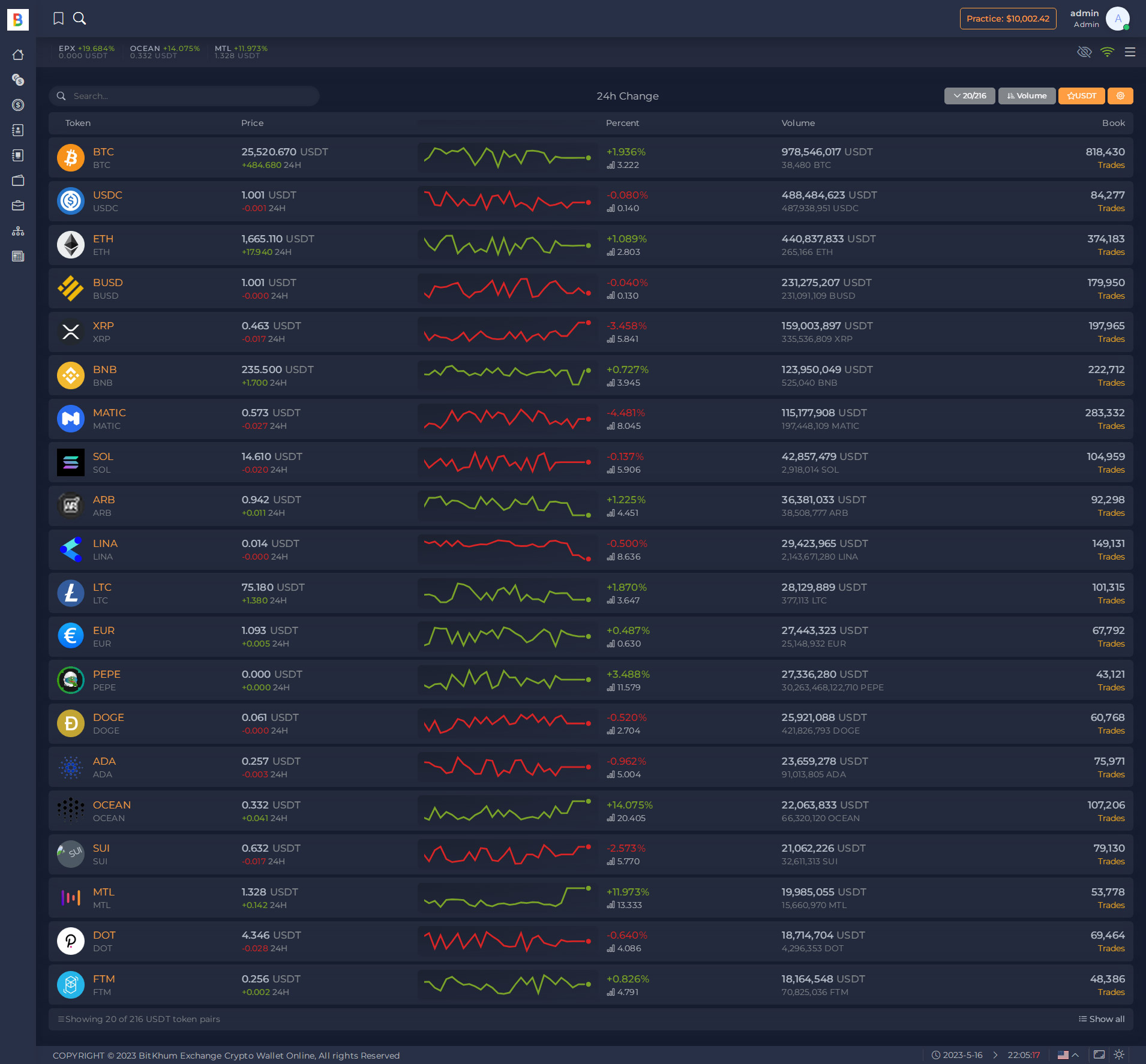Sort by the Price column header
This screenshot has width=1146, height=1064.
253,123
